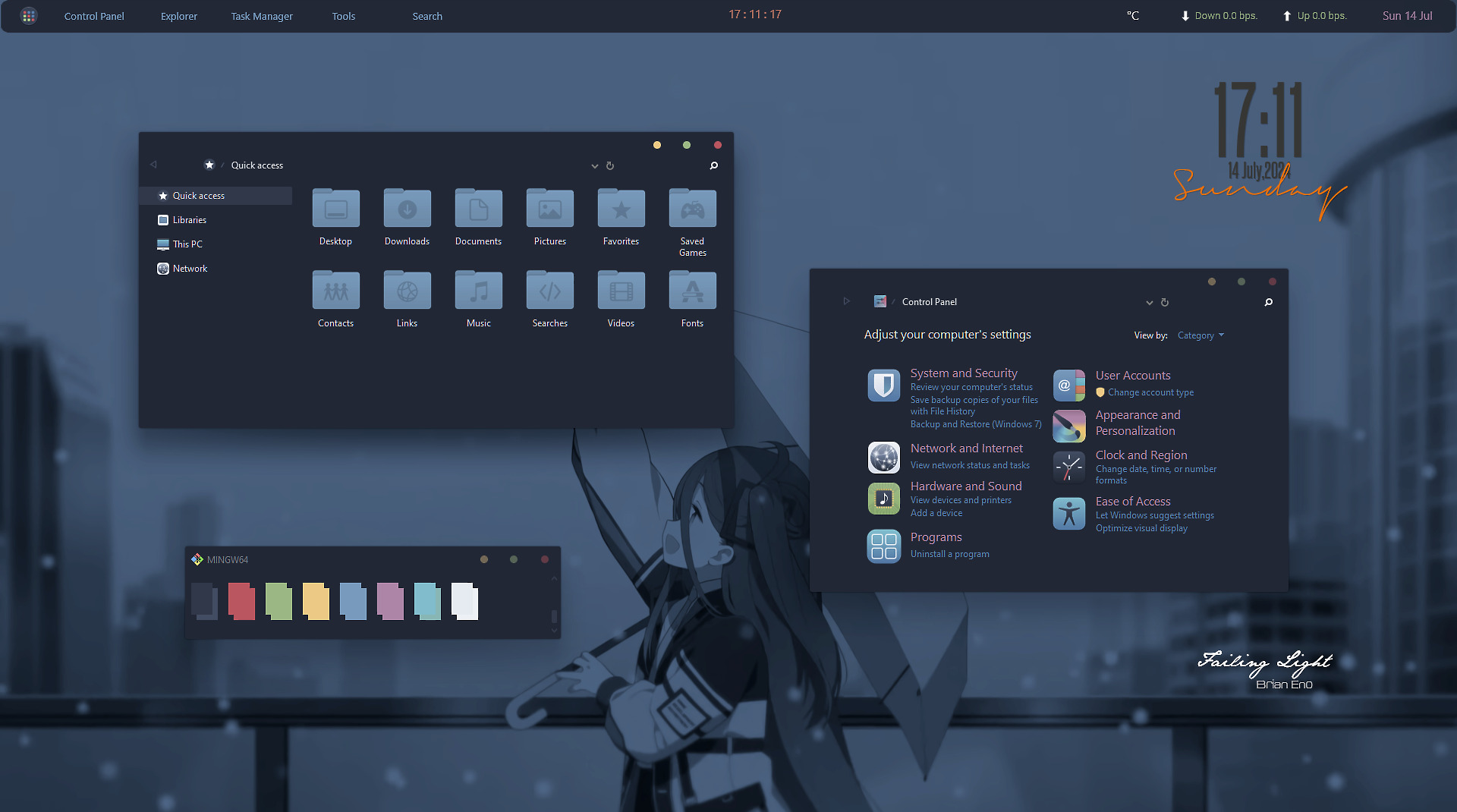
Task: Open the app launcher grid in the taskbar
Action: coord(29,15)
